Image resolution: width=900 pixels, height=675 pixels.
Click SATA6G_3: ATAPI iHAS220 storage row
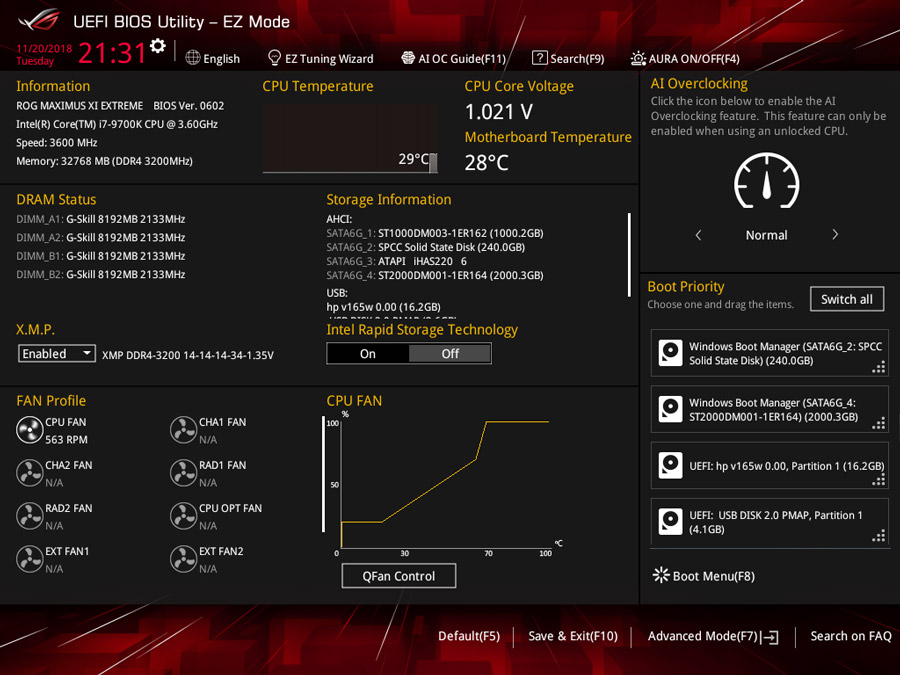point(397,261)
